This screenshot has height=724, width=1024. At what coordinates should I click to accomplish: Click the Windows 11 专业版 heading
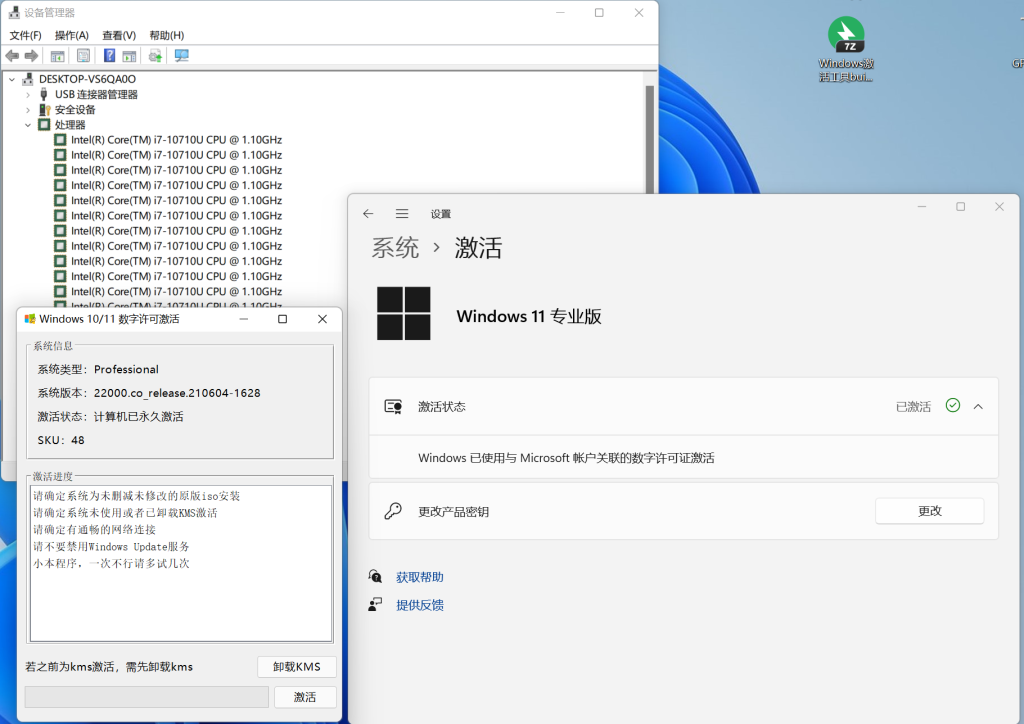(529, 317)
